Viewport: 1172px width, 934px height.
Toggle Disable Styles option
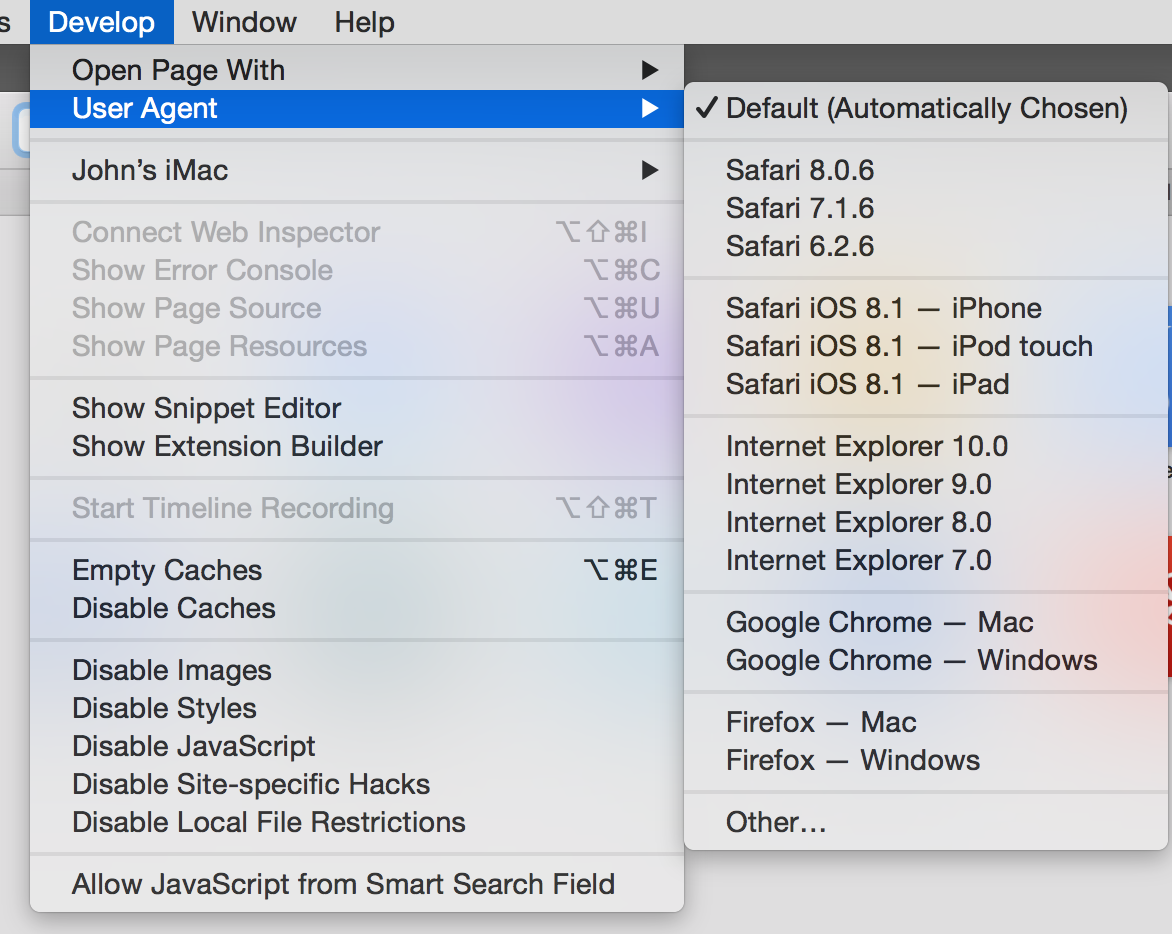(x=357, y=709)
